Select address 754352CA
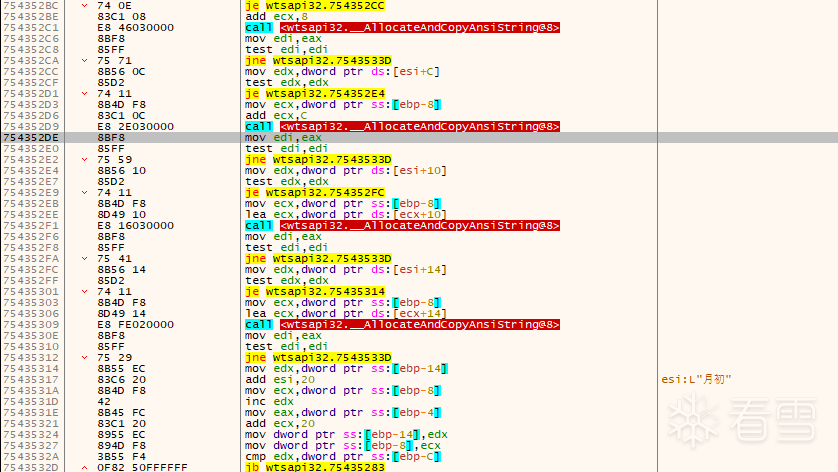This screenshot has width=838, height=472. click(x=30, y=60)
